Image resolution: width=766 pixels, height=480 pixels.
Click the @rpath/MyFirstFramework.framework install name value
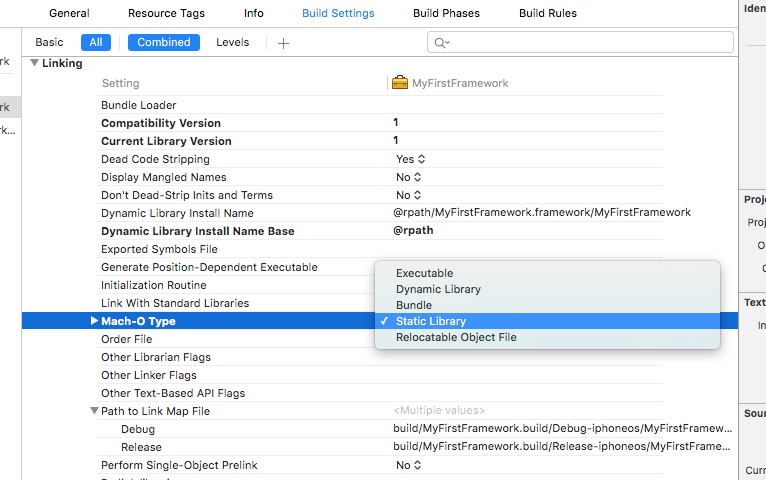coord(542,212)
